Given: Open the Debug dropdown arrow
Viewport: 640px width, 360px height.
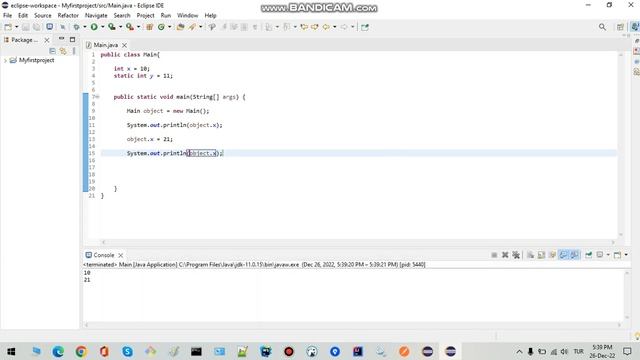Looking at the screenshot, I should click(84, 27).
